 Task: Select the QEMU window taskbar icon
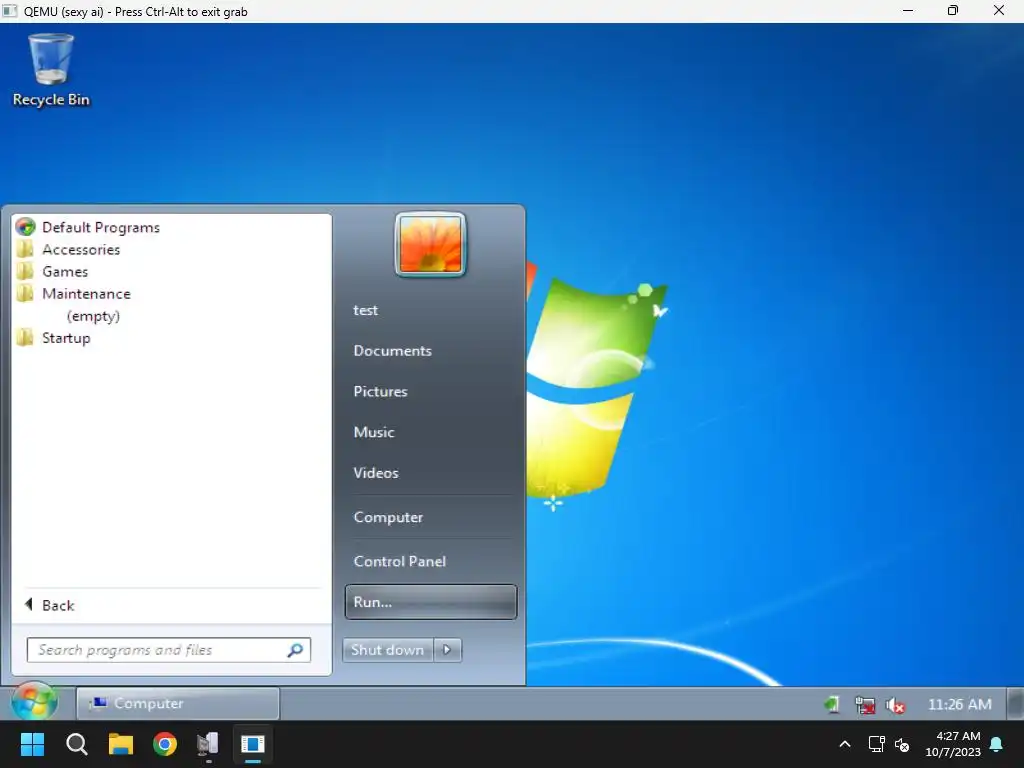click(253, 744)
